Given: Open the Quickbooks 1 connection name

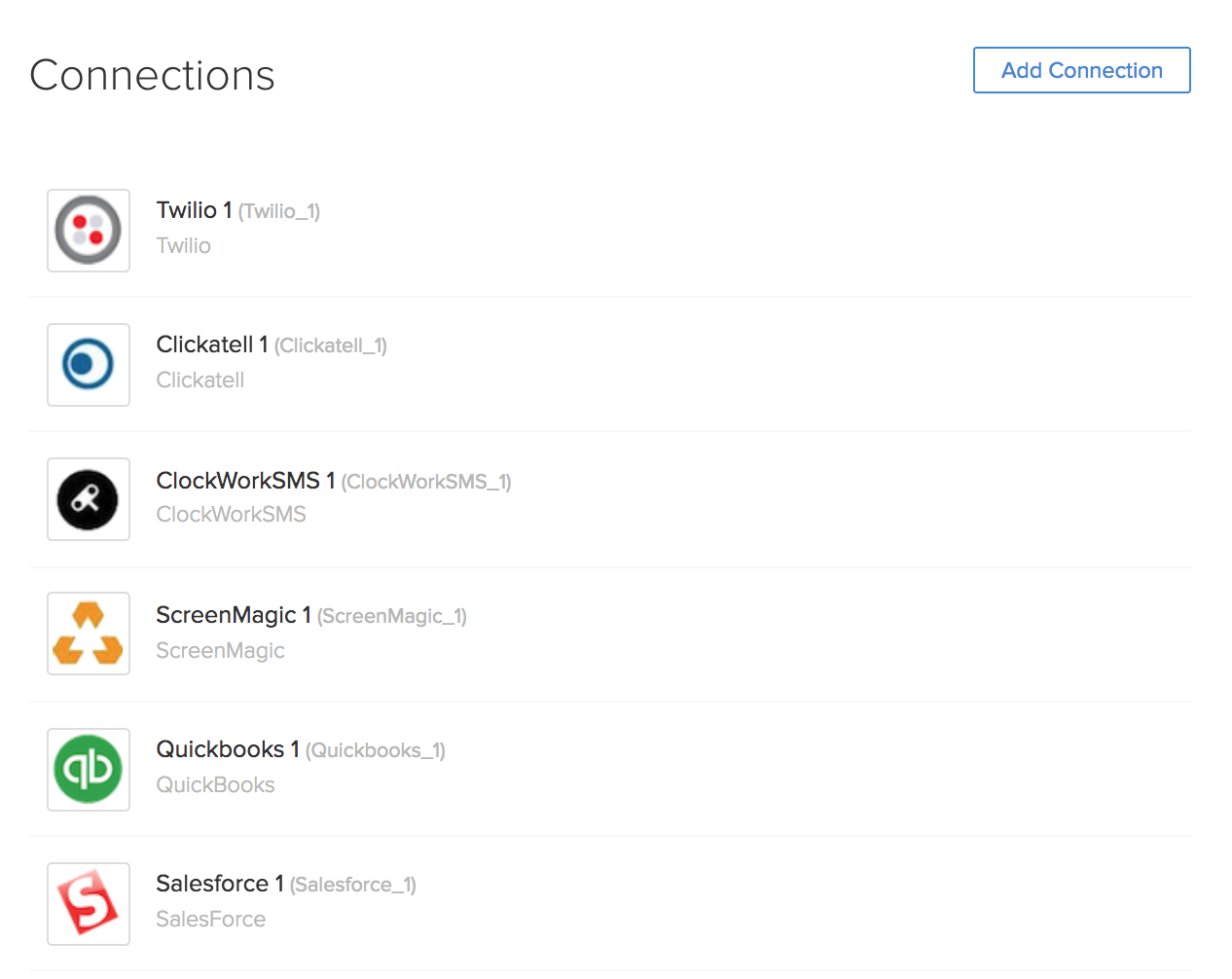Looking at the screenshot, I should tap(228, 749).
